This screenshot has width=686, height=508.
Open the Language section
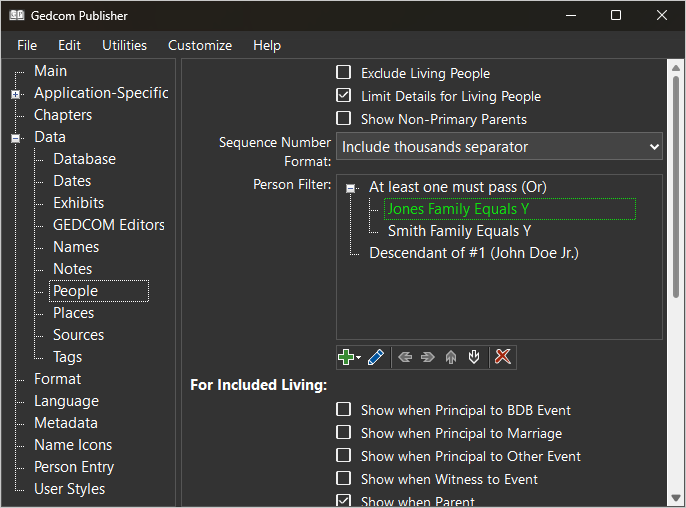(x=66, y=401)
